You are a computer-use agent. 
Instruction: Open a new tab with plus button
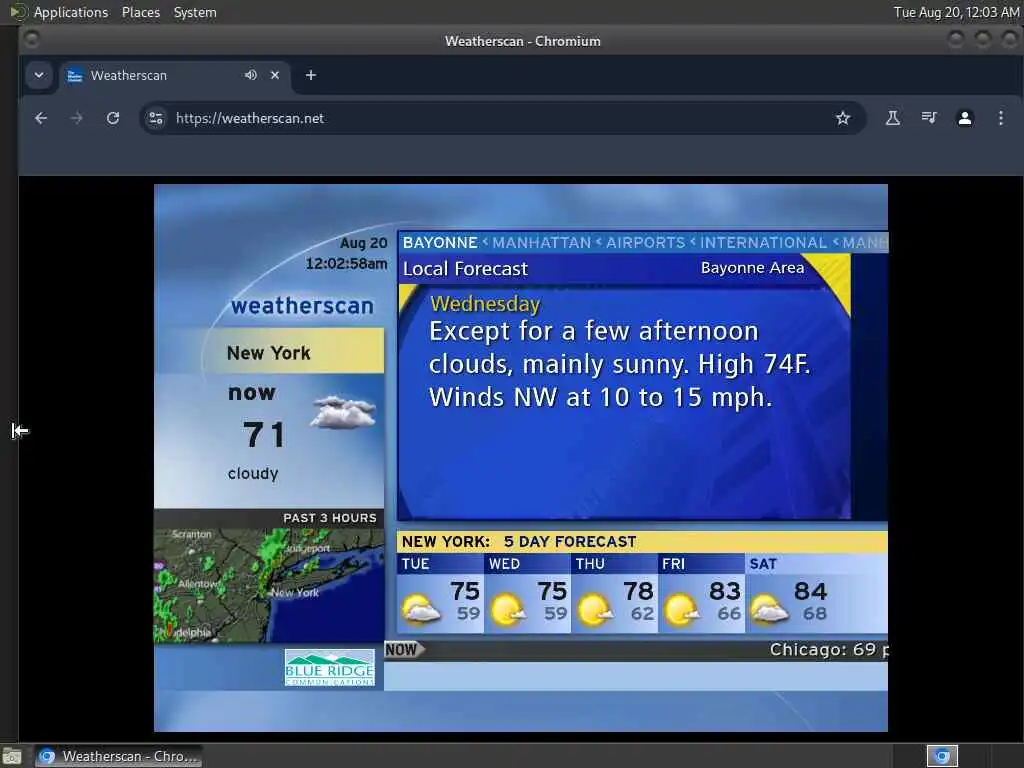pos(311,75)
